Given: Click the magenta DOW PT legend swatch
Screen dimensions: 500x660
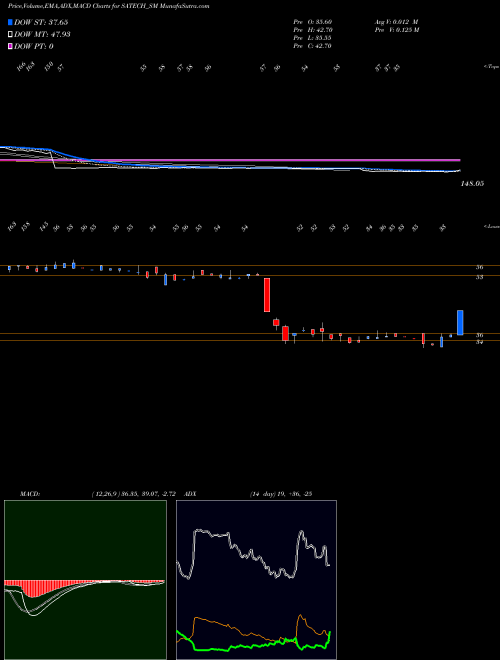Looking at the screenshot, I should tap(10, 47).
